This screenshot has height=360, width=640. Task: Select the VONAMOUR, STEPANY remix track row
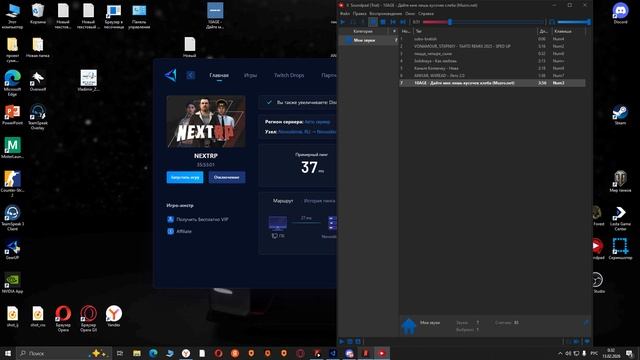[492, 46]
